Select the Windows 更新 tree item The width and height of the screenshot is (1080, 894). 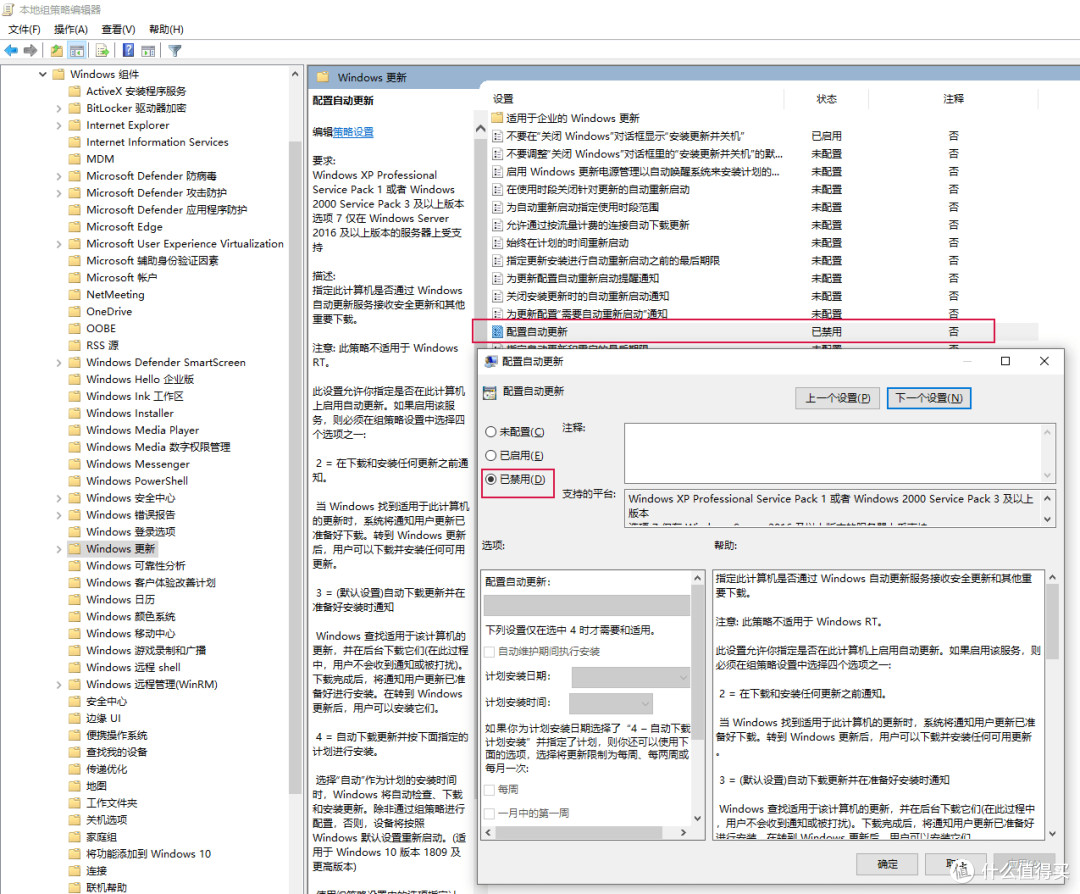point(121,549)
